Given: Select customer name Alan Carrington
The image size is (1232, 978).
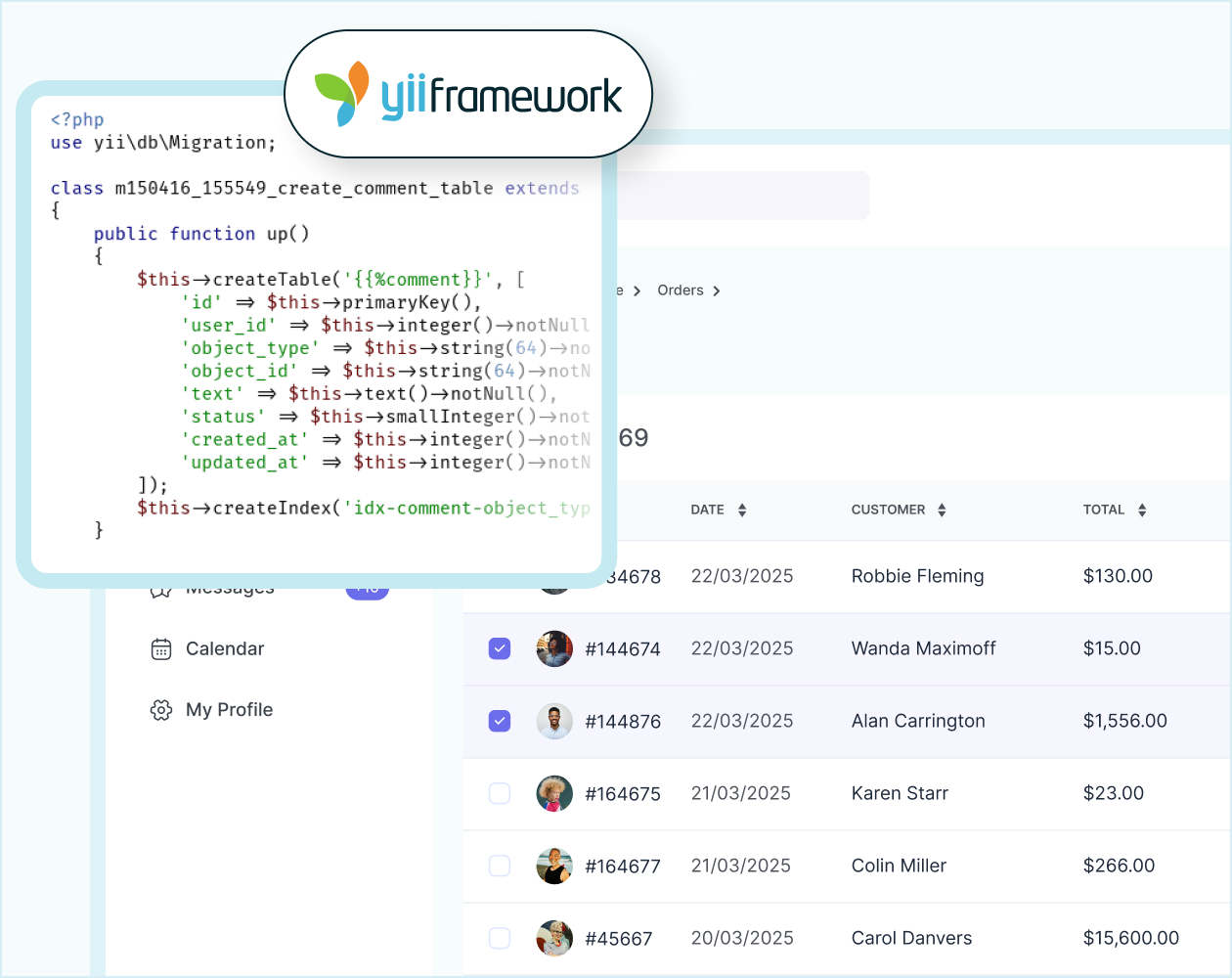Looking at the screenshot, I should click(918, 721).
